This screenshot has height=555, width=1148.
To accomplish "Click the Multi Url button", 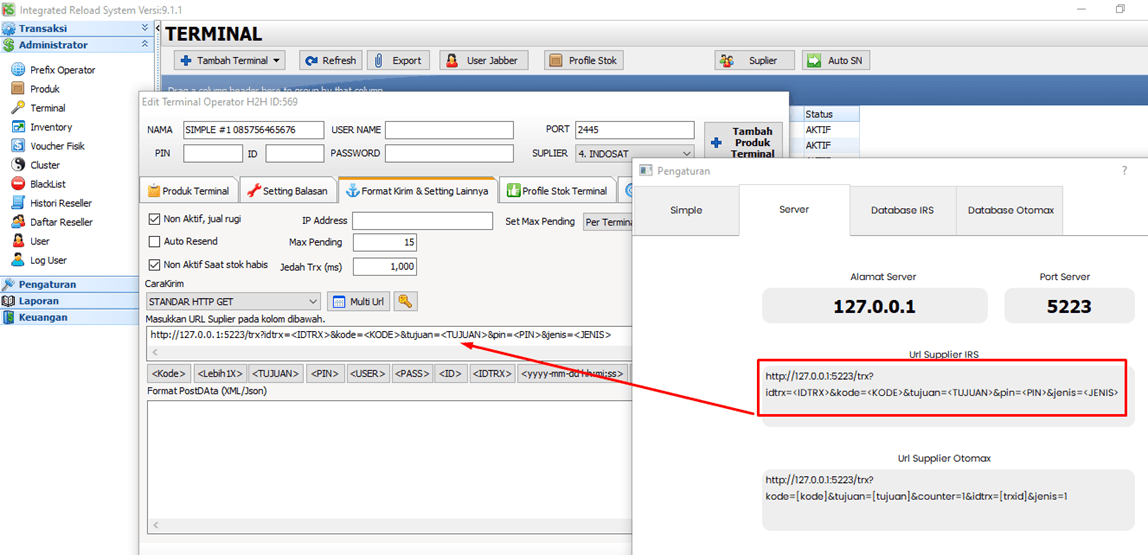I will (x=357, y=301).
